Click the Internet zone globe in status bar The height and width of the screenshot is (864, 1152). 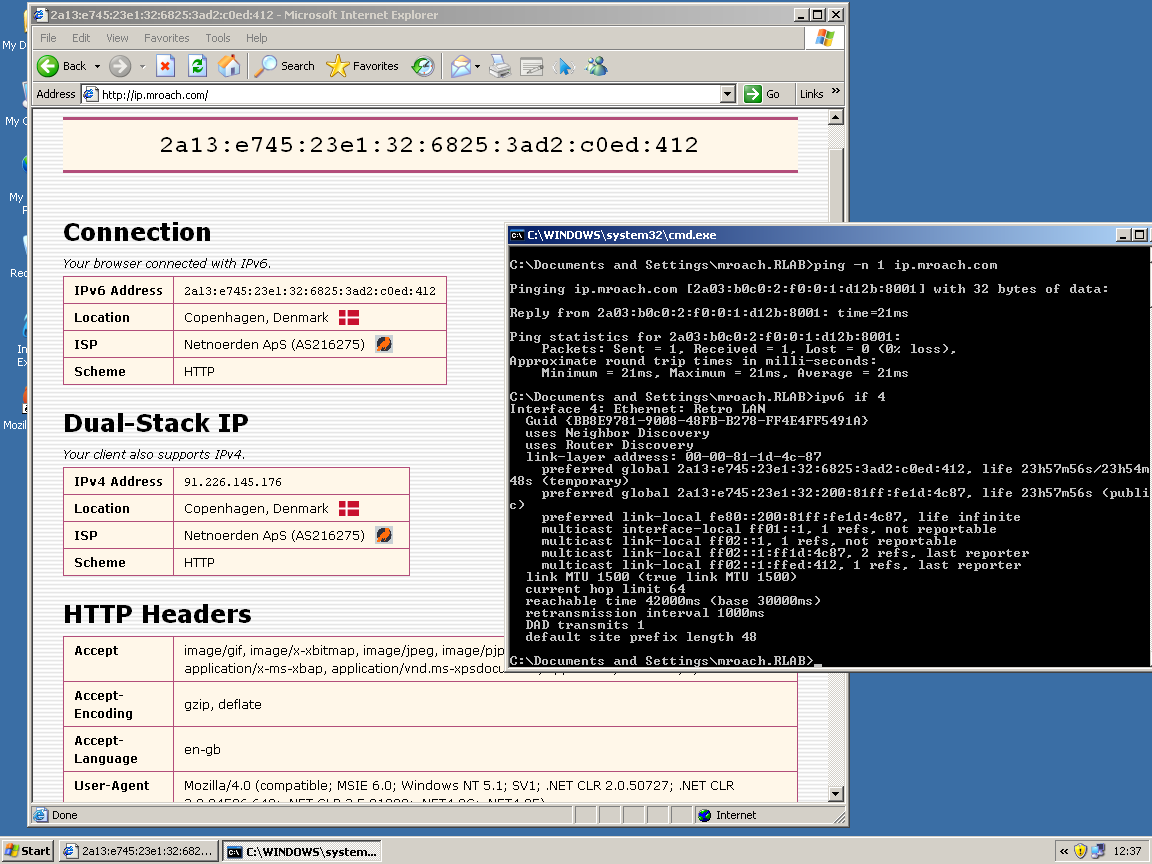pyautogui.click(x=705, y=815)
